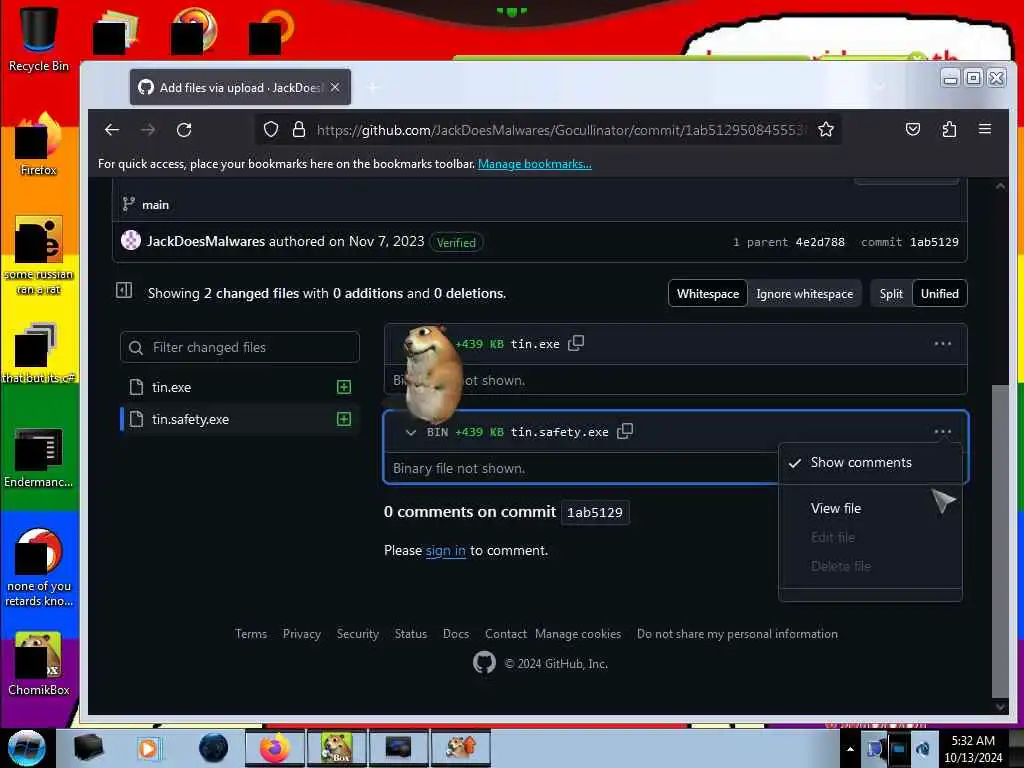Open the Firefox hamburger application menu
Image resolution: width=1024 pixels, height=768 pixels.
click(x=985, y=129)
